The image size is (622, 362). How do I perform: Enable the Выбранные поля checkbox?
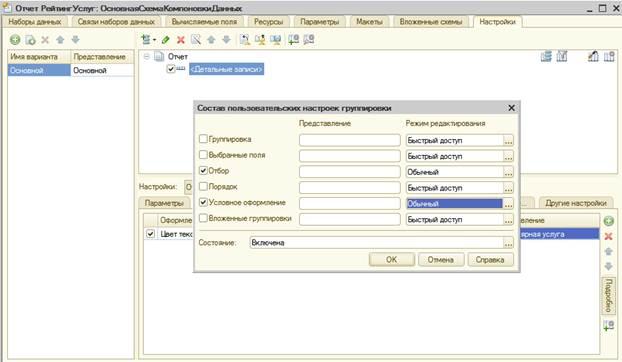pos(203,155)
